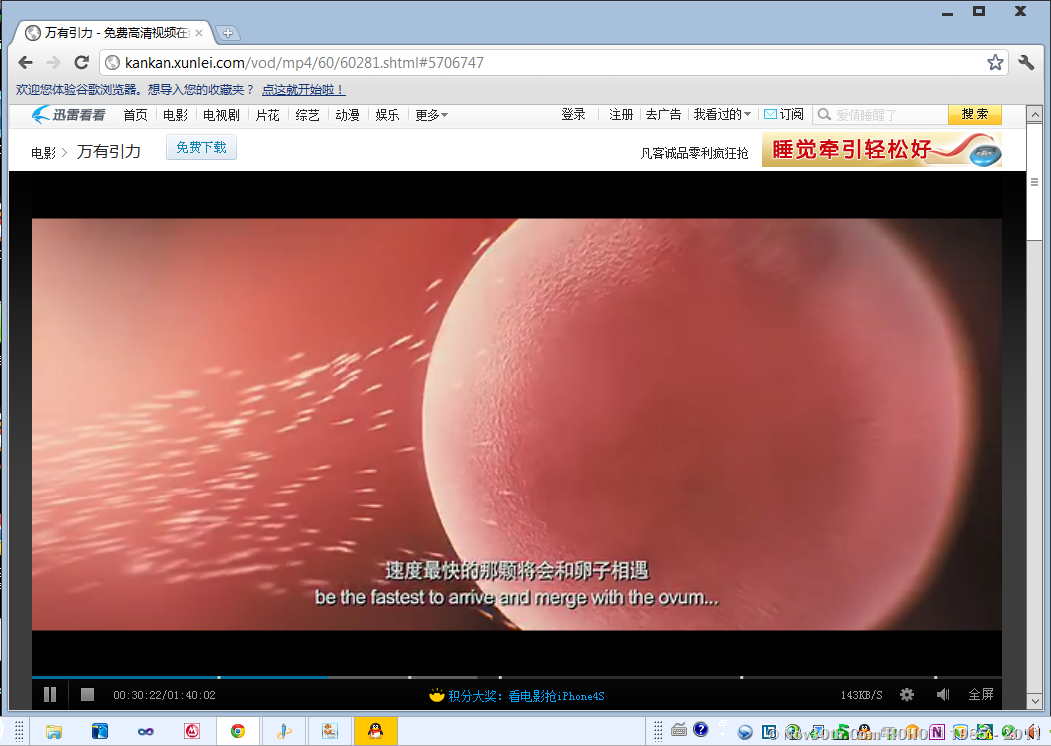
Task: Click the 电影 breadcrumb link
Action: pos(44,153)
